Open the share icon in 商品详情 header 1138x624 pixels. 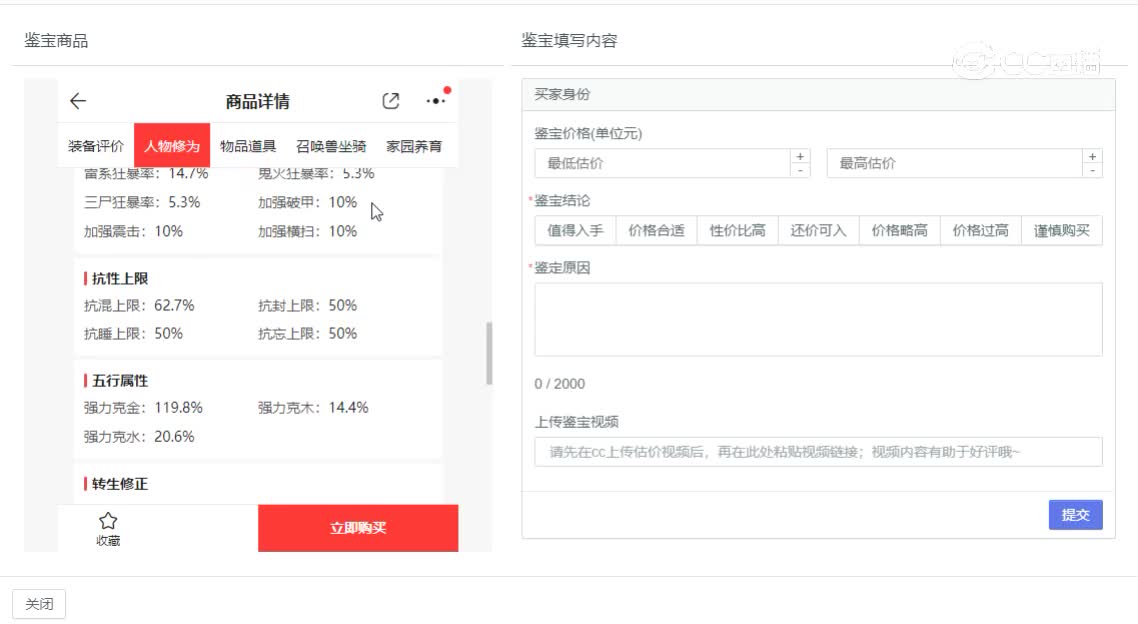(390, 101)
